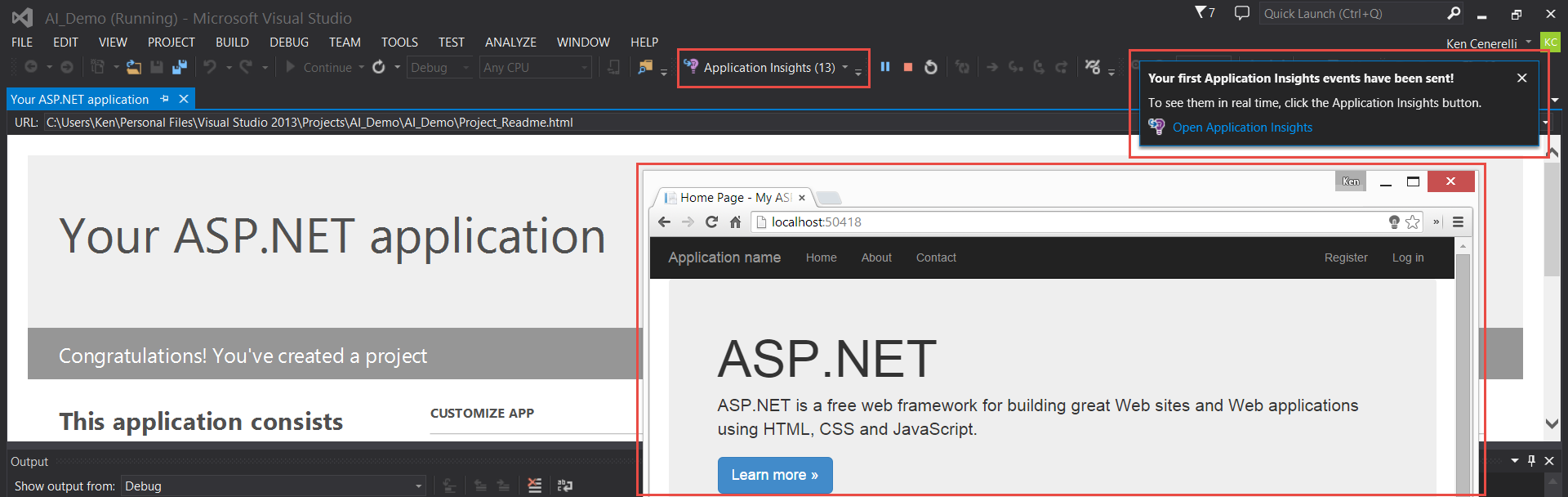Click the Register link in web page
Viewport: 1568px width, 497px height.
(x=1346, y=257)
